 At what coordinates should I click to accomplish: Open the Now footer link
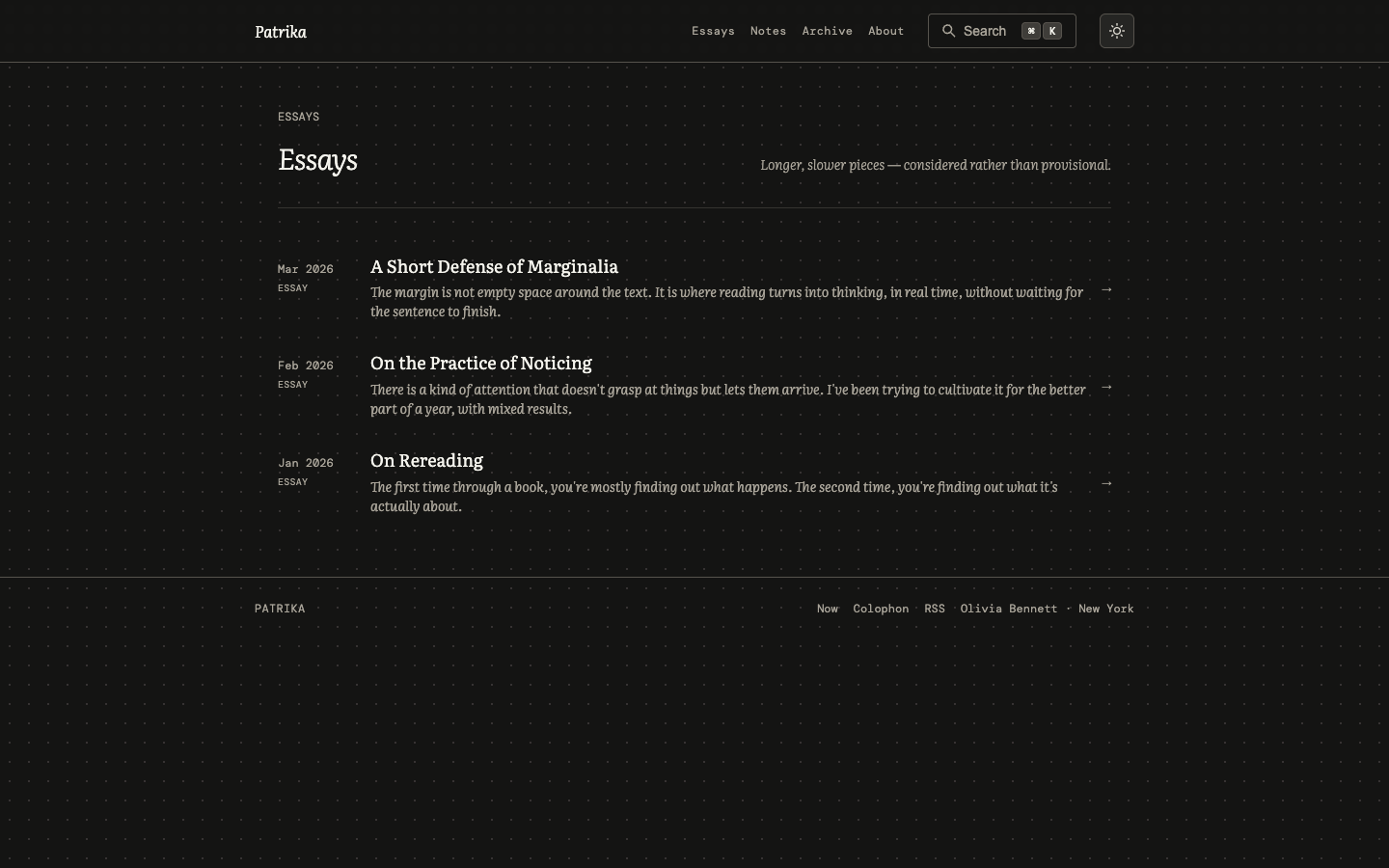[x=828, y=609]
